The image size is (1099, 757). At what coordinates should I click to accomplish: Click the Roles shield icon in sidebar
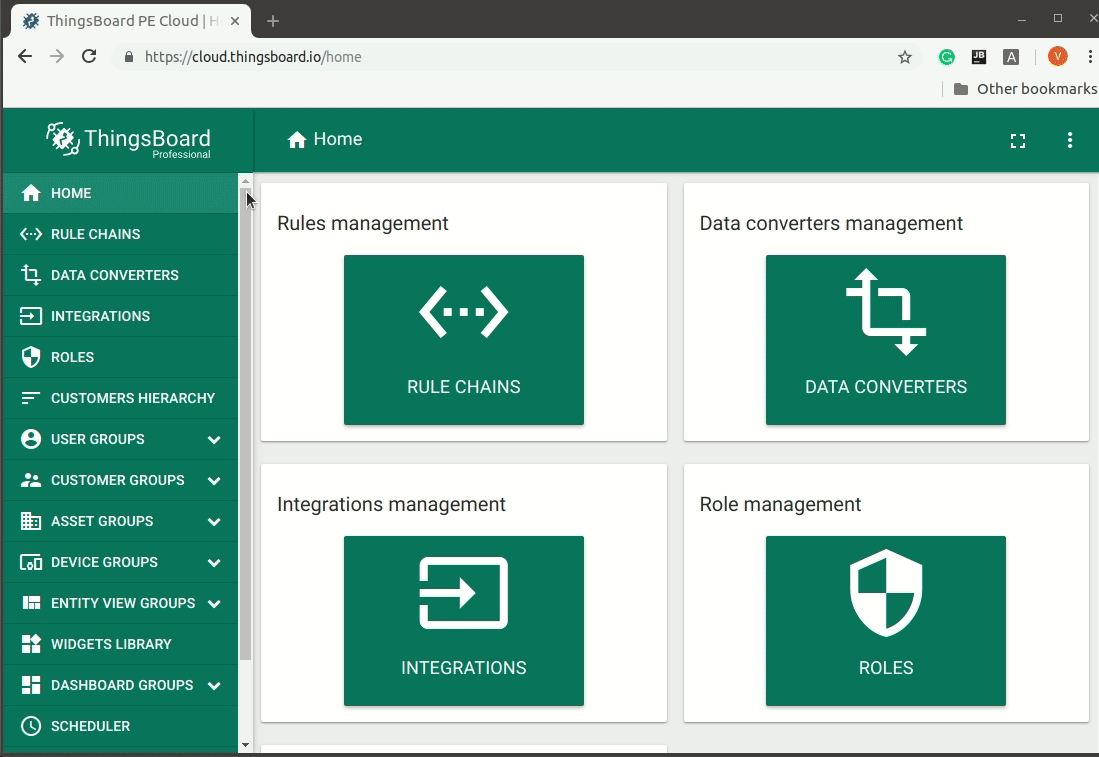[x=31, y=357]
